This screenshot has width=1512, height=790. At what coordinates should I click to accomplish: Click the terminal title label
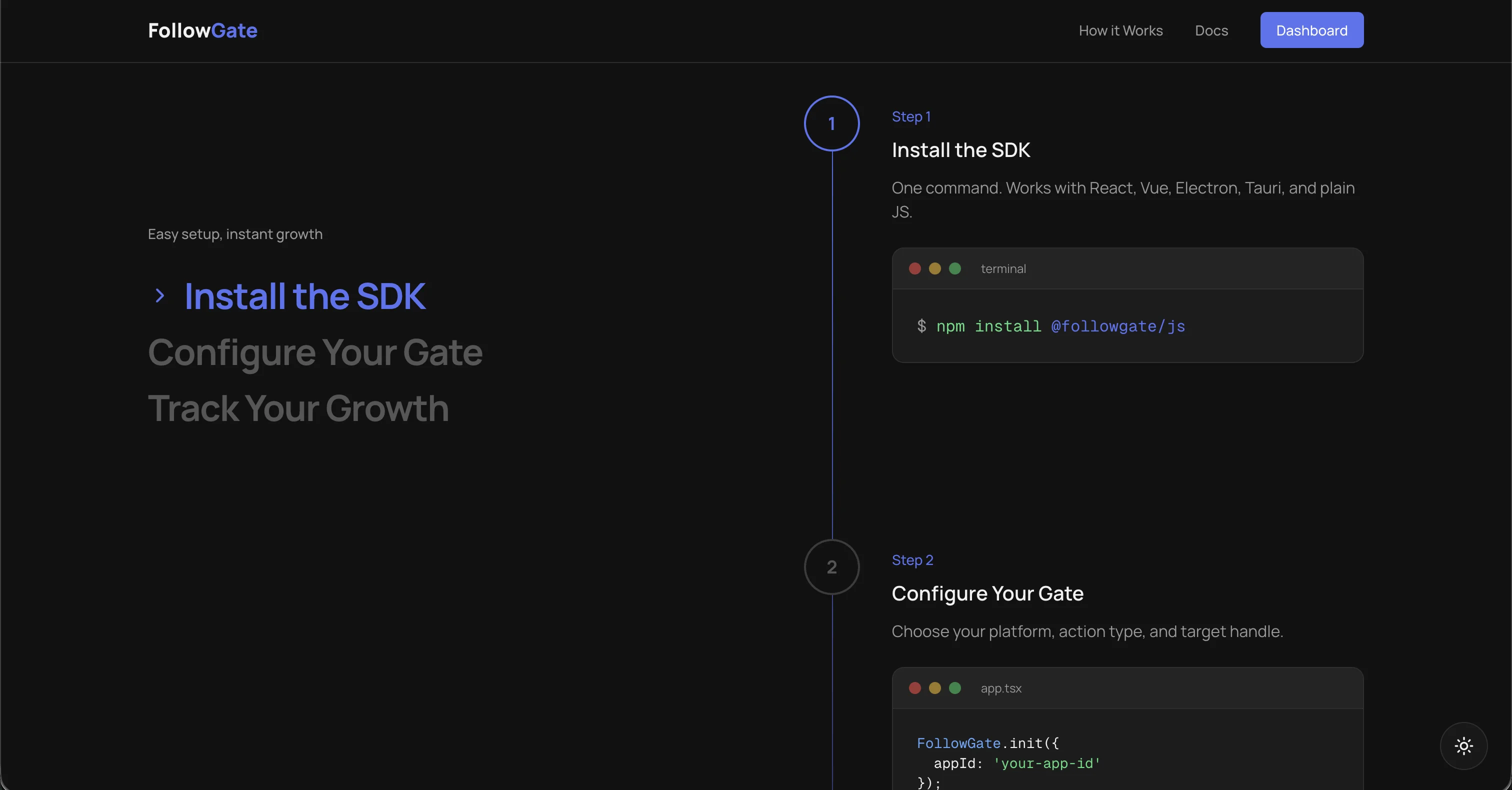[1003, 269]
